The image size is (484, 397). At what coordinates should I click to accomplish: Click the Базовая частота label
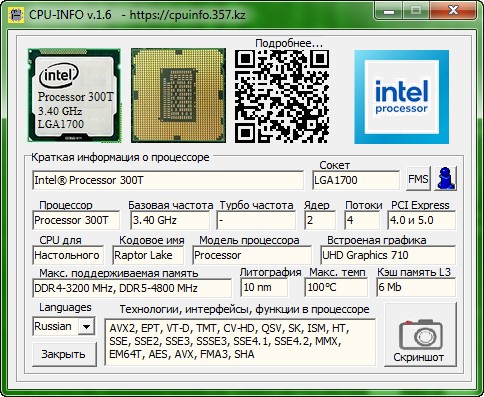click(171, 205)
